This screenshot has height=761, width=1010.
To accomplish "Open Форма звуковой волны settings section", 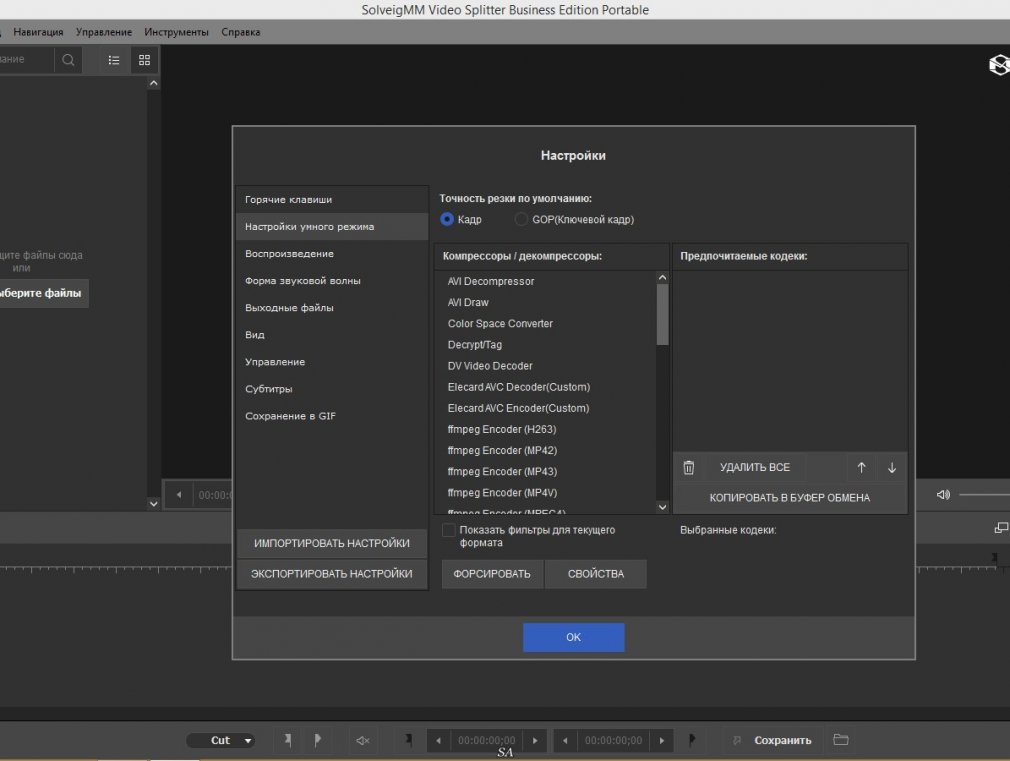I will (x=332, y=281).
